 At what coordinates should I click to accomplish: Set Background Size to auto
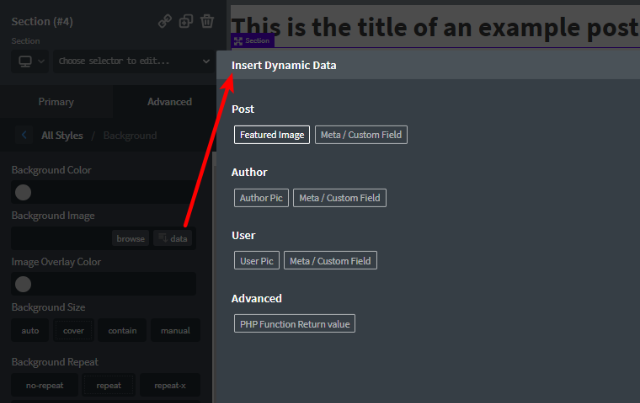pos(30,330)
